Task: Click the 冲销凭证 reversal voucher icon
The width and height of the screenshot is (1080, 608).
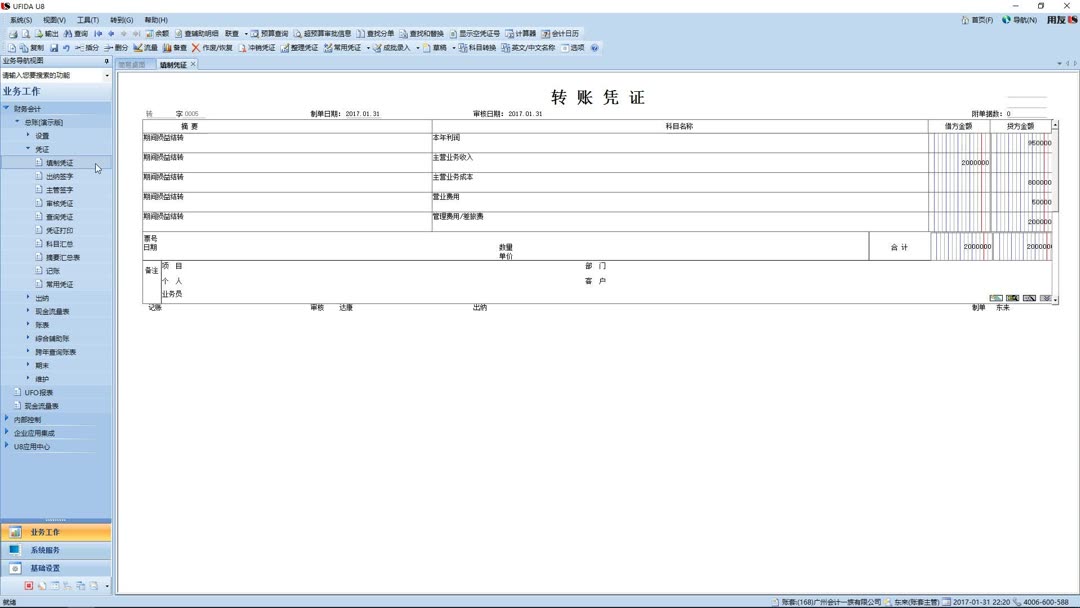Action: coord(259,47)
